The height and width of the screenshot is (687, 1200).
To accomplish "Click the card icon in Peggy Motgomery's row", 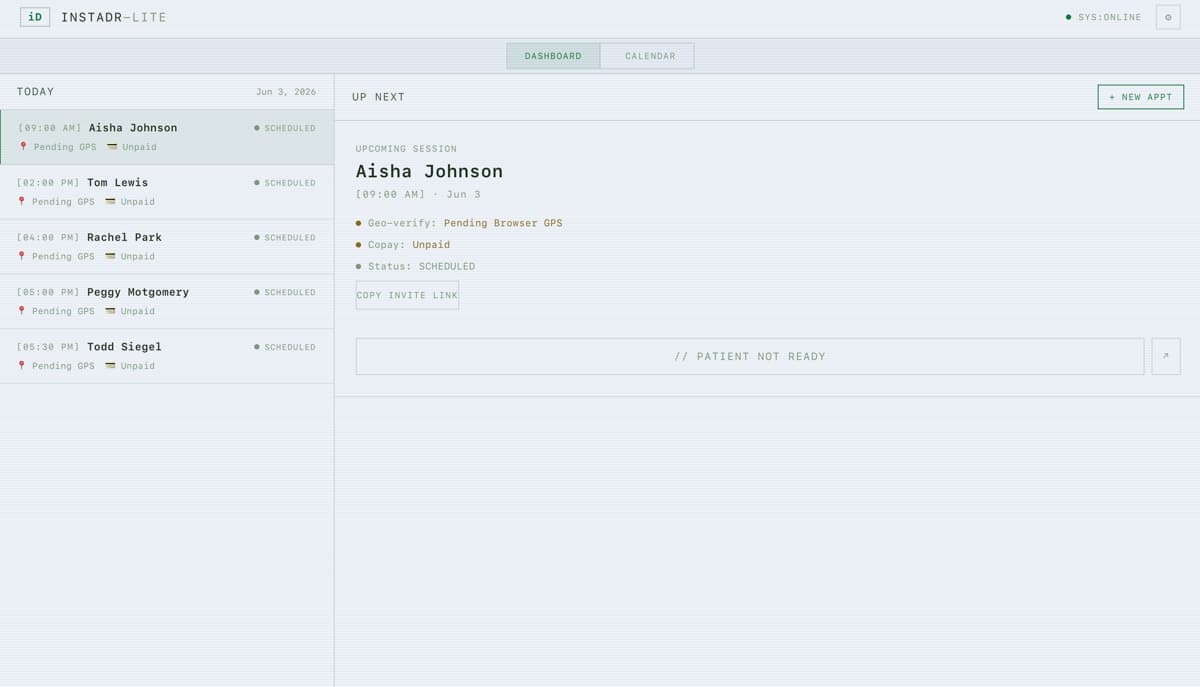I will point(110,311).
